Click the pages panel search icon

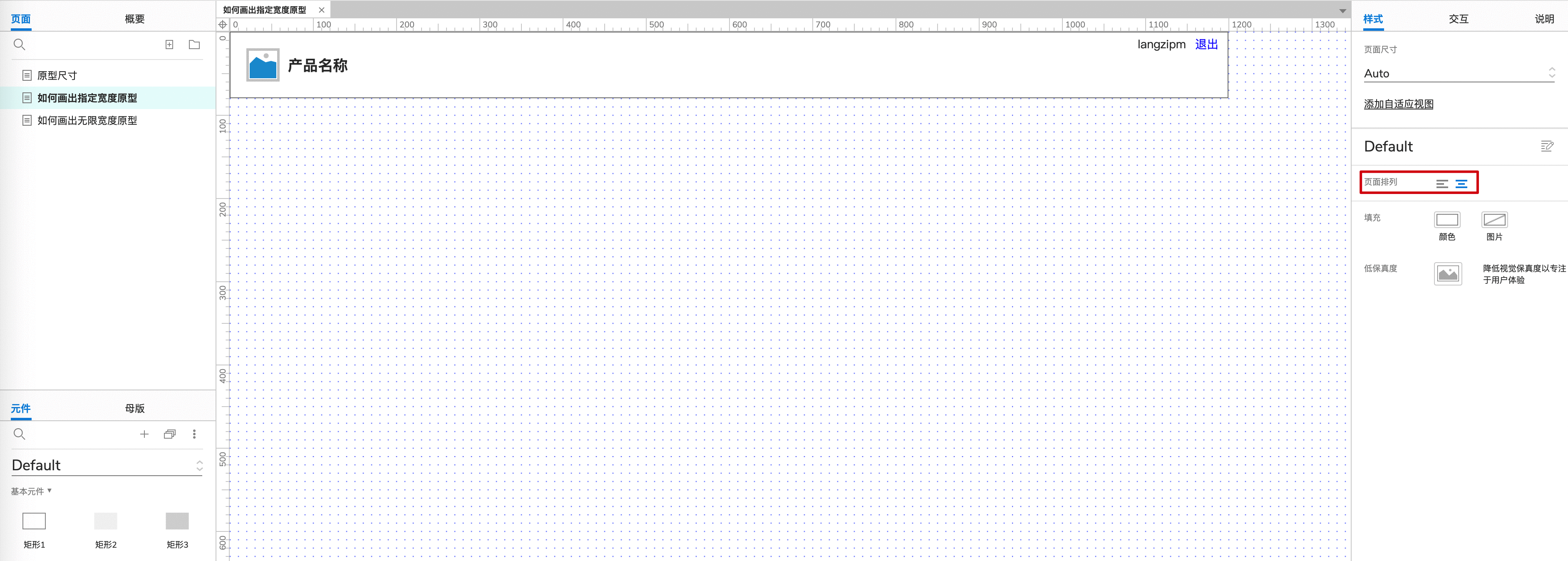(x=20, y=45)
